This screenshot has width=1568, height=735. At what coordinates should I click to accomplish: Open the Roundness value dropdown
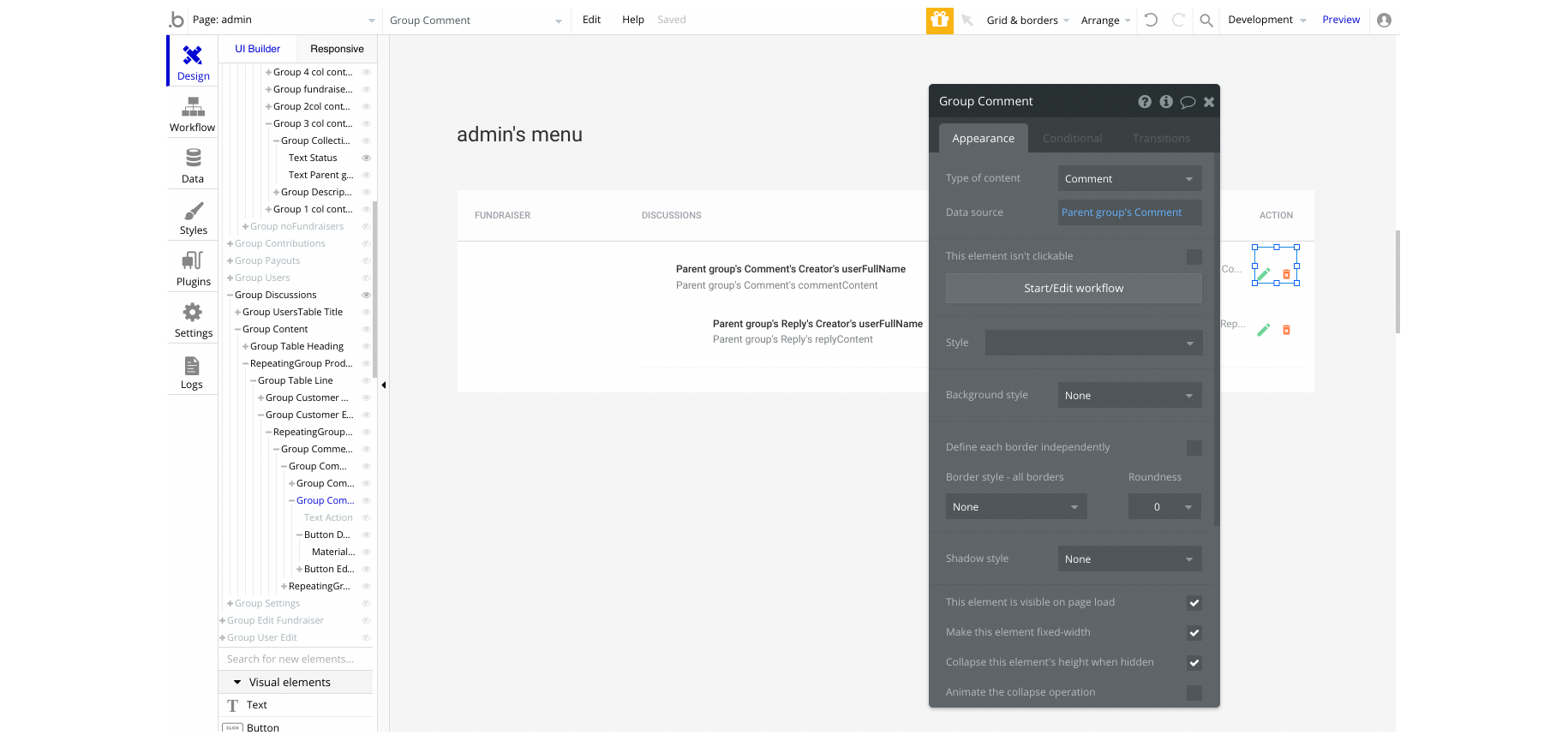click(1164, 506)
